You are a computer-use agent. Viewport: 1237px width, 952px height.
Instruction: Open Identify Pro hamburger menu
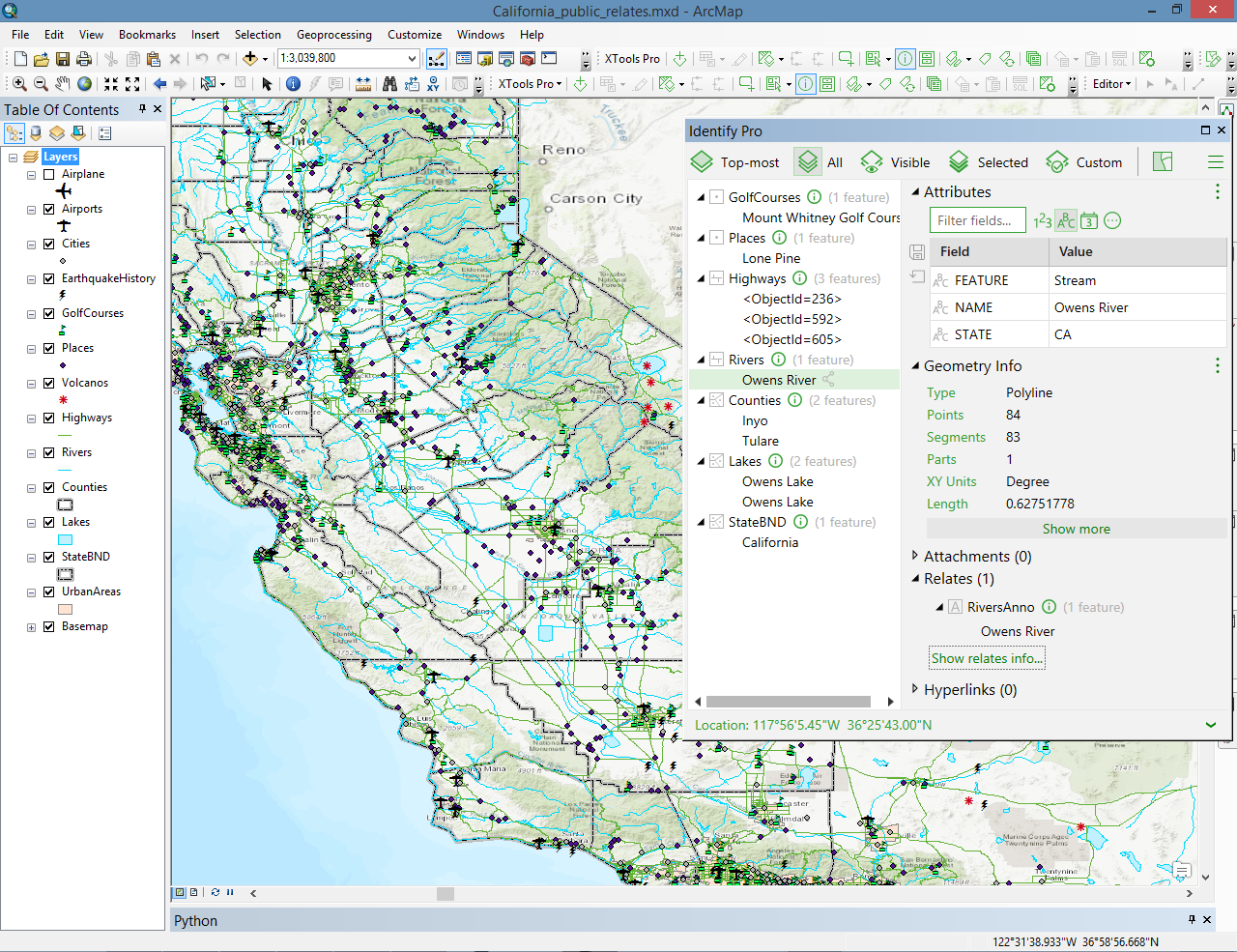point(1216,162)
